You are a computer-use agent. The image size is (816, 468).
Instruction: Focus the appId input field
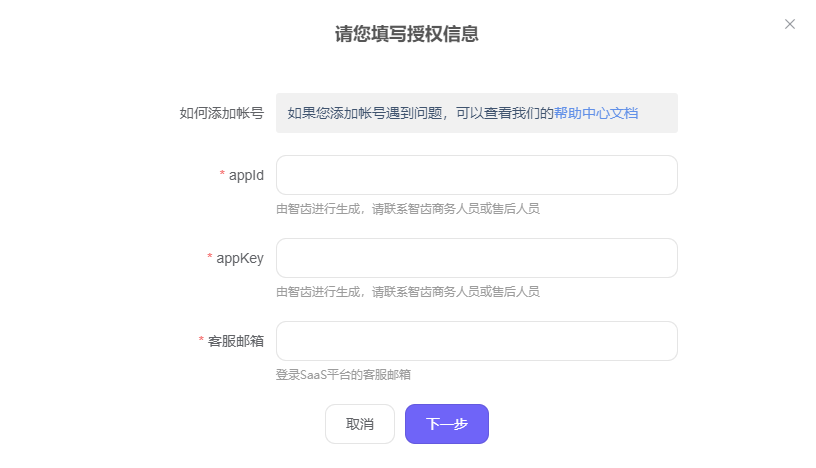point(477,175)
